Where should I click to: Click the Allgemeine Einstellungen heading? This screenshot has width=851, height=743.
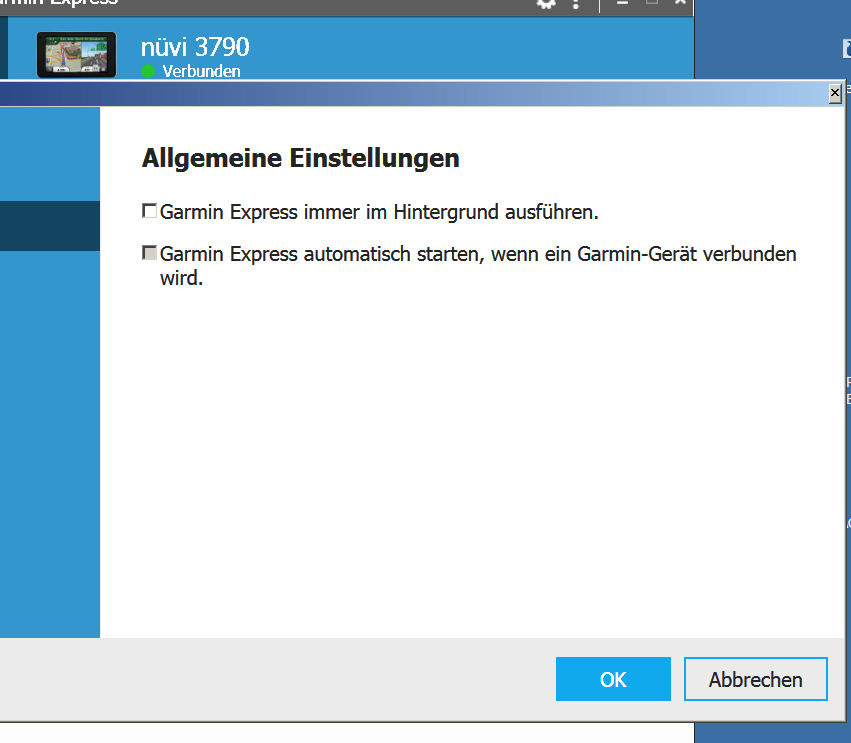pos(301,158)
